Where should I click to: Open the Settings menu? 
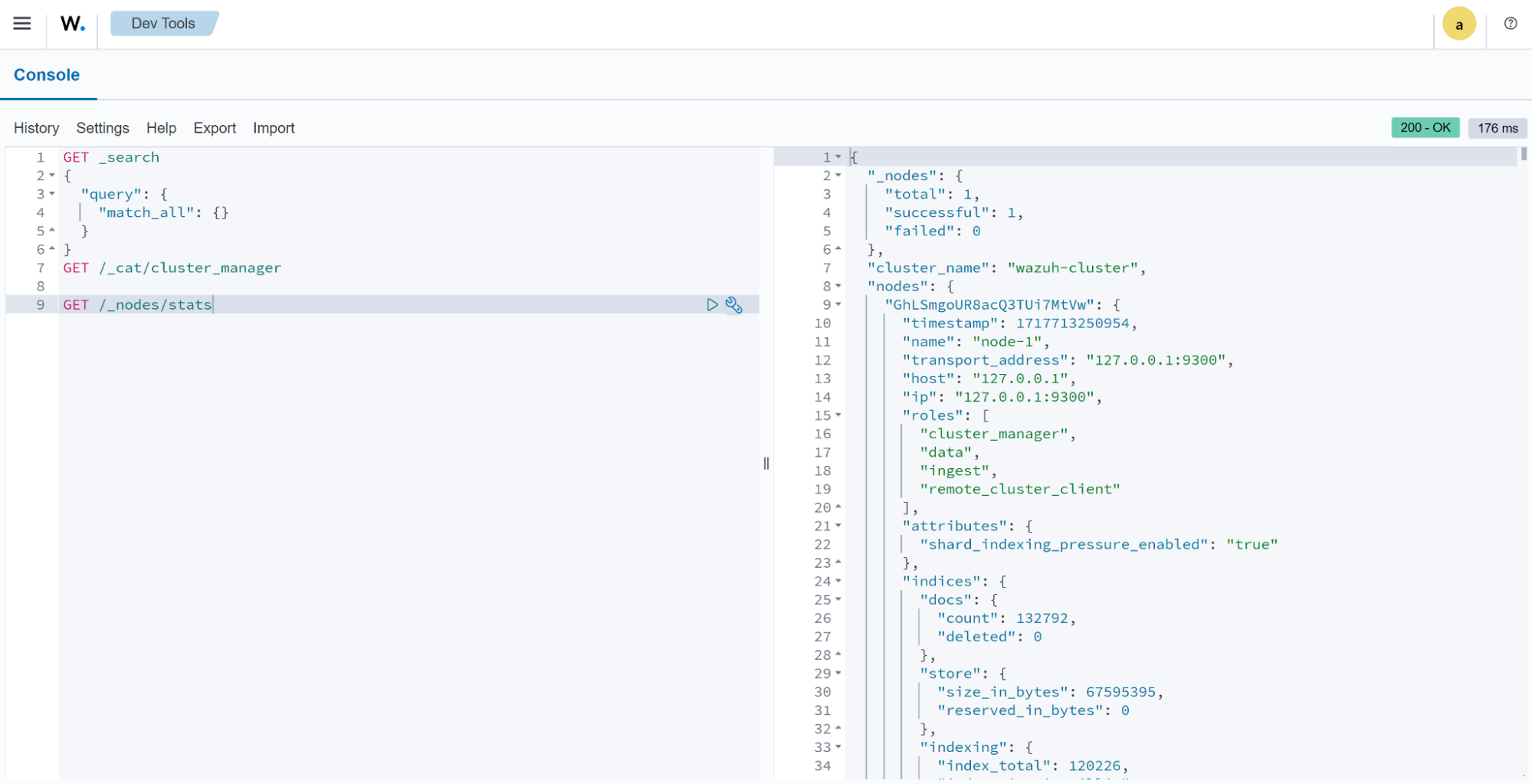(x=102, y=128)
